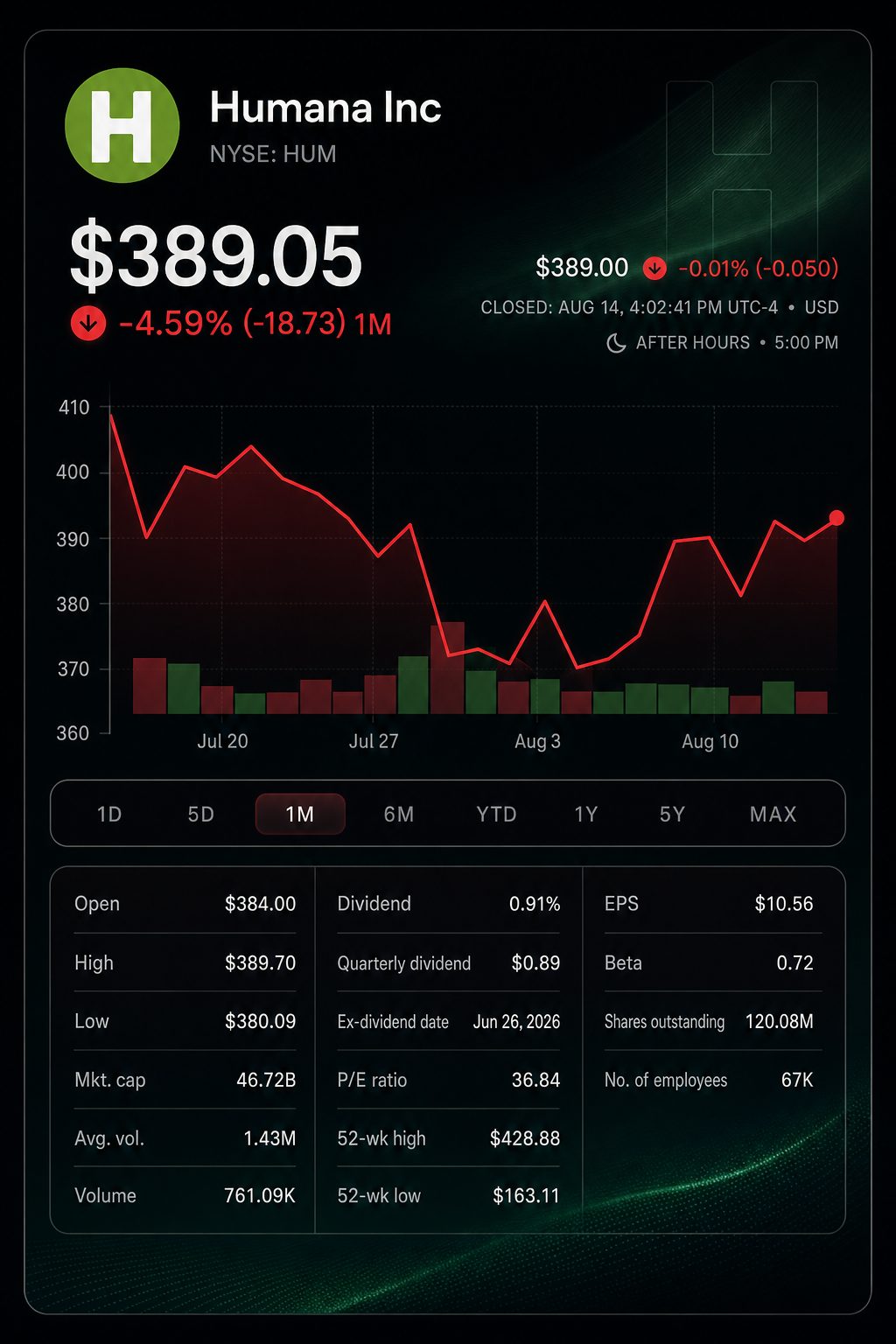Viewport: 896px width, 1344px height.
Task: Click the No. of employees value 67K
Action: pos(797,1080)
